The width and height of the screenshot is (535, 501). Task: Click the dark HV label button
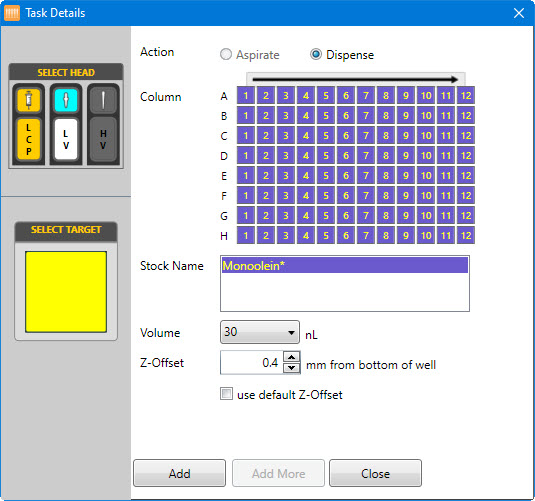(103, 139)
